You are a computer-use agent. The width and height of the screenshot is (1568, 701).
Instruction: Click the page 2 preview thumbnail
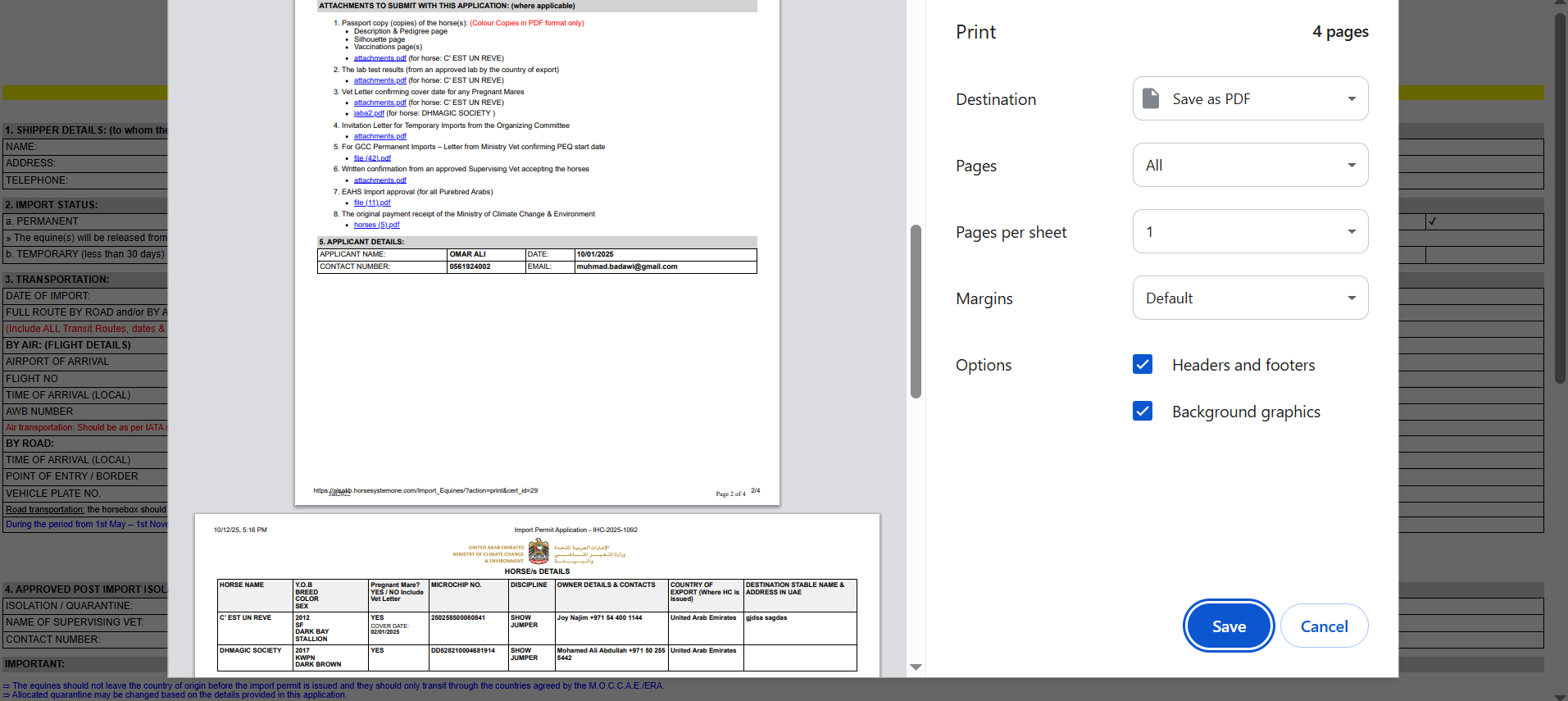pos(537,252)
